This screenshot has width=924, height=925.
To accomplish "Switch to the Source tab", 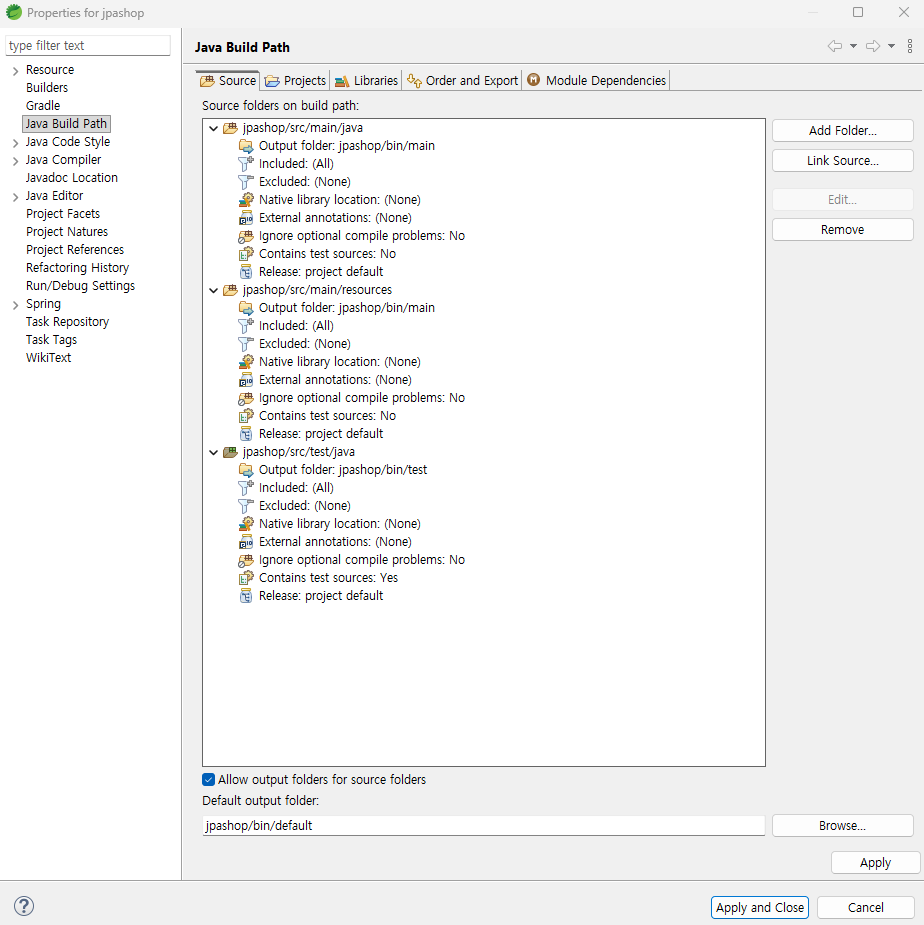I will point(228,80).
